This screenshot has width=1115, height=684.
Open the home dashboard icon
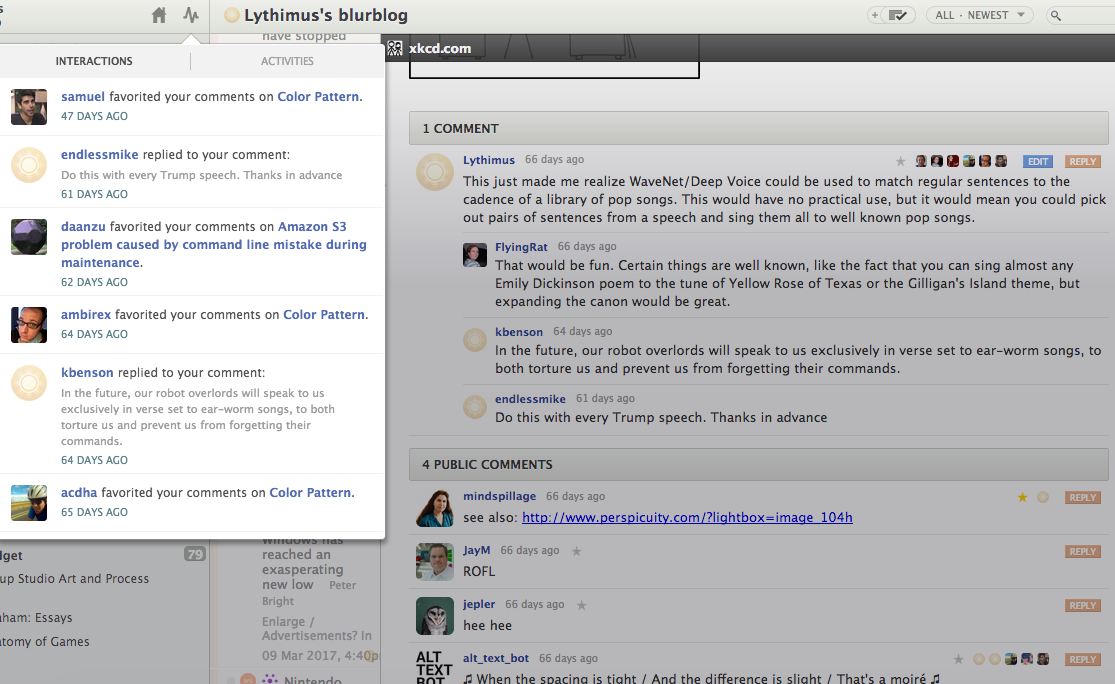click(159, 15)
